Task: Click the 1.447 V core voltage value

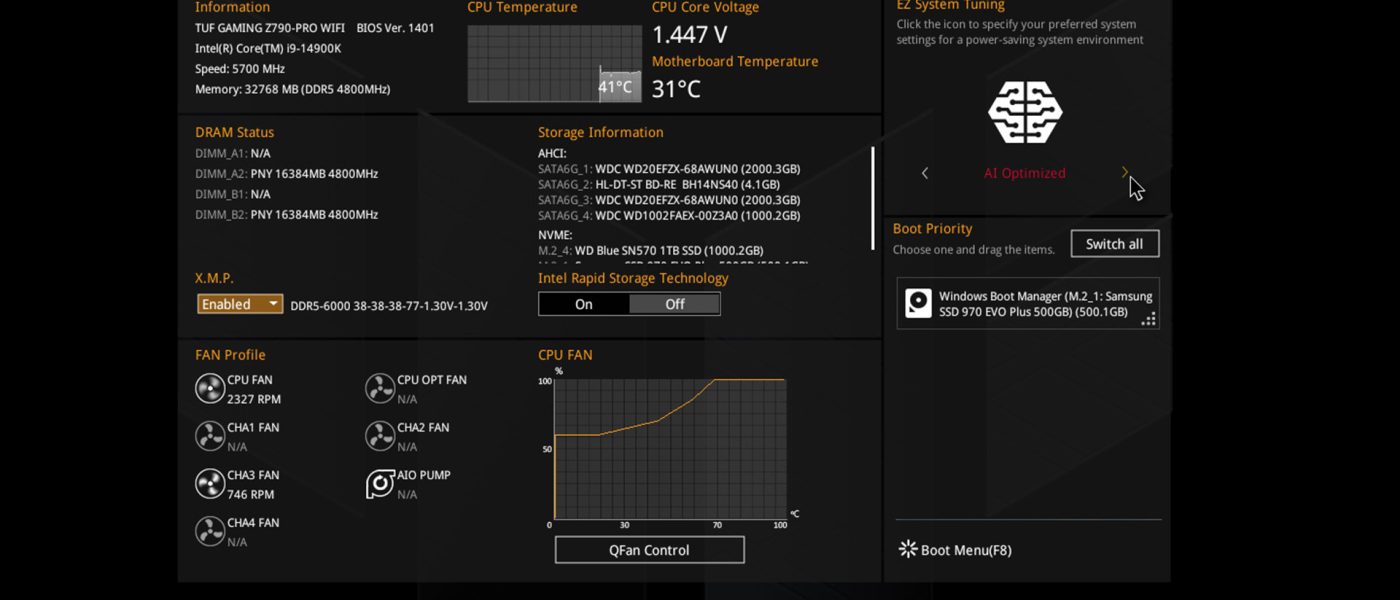Action: 690,35
